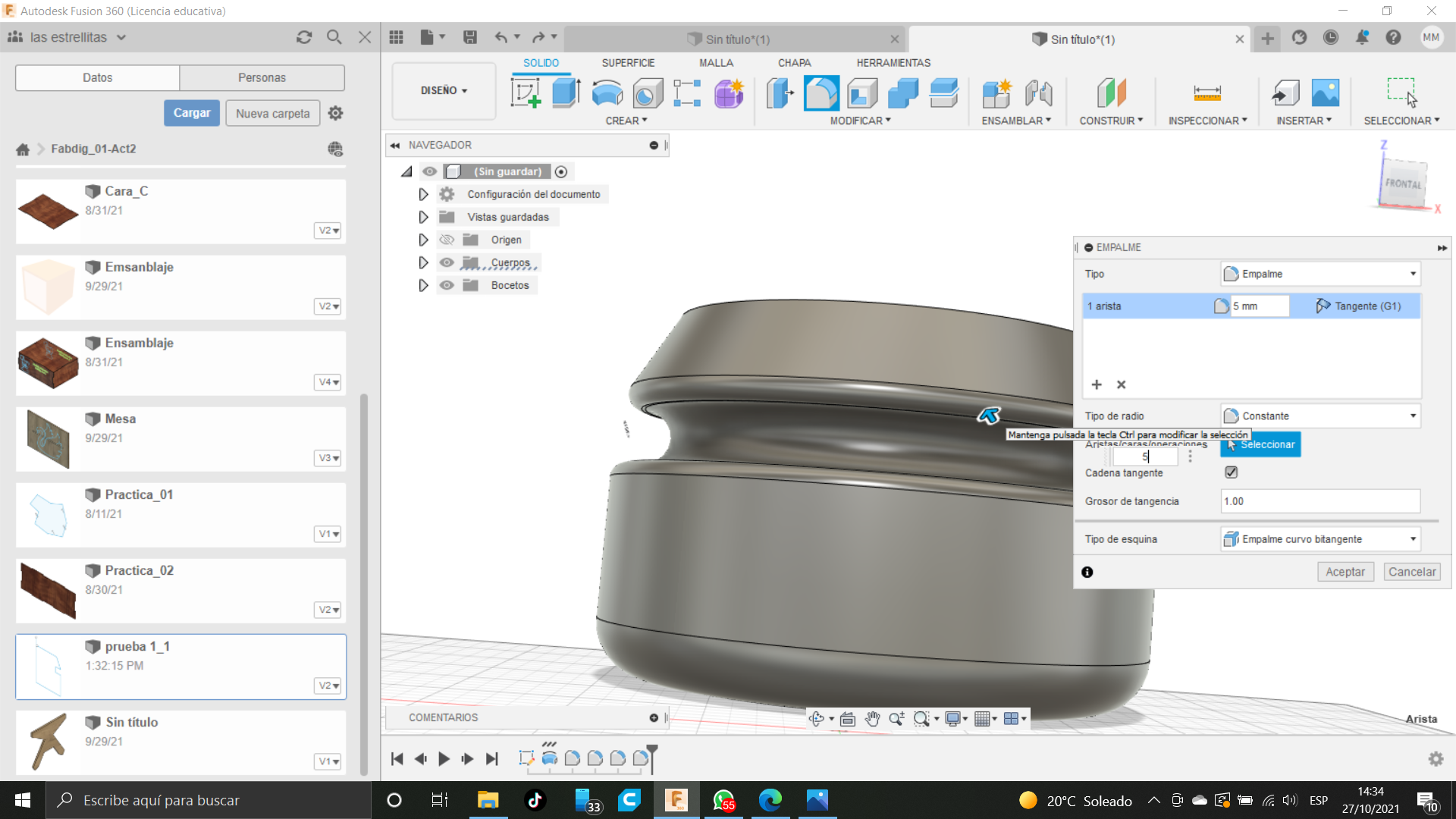Click the Measure icon in Inspeccionar
Image resolution: width=1456 pixels, height=819 pixels.
click(1207, 93)
